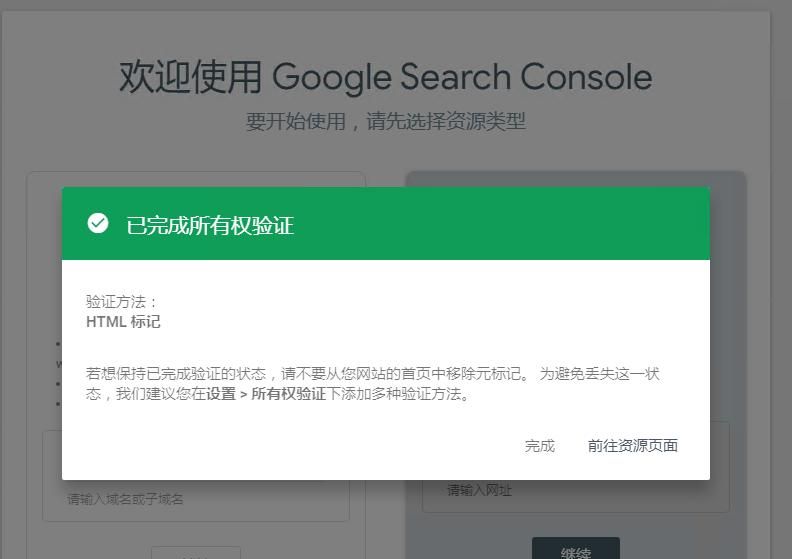
Task: Click the 要开始使用，请先选择资源类型 subtitle
Action: click(386, 122)
